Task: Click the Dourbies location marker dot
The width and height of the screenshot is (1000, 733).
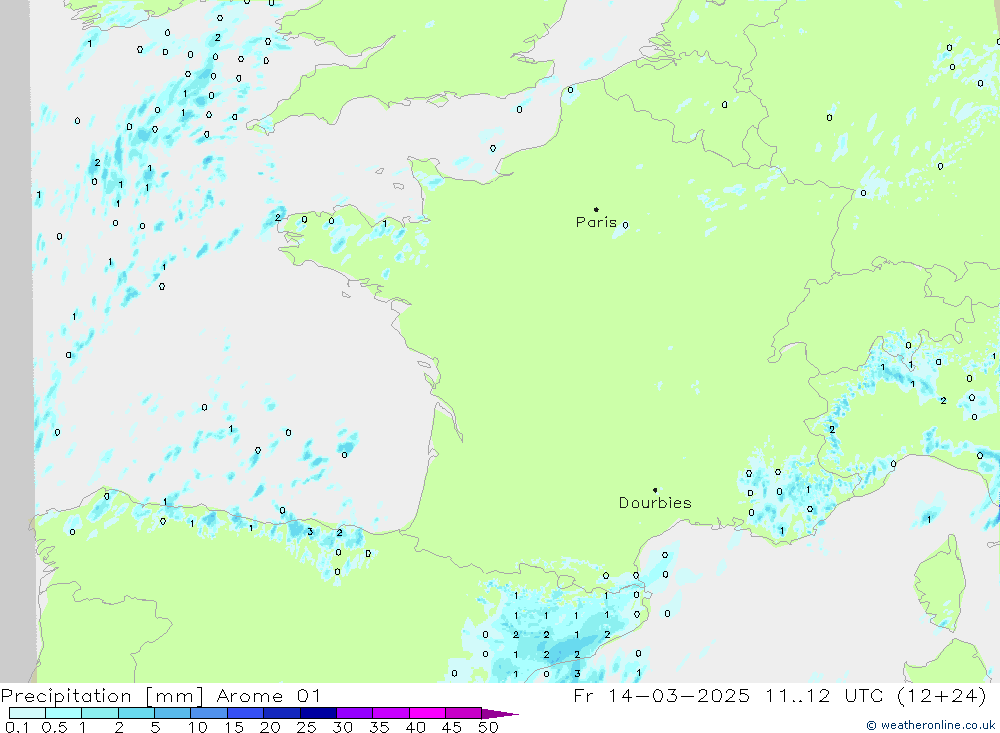Action: 655,490
